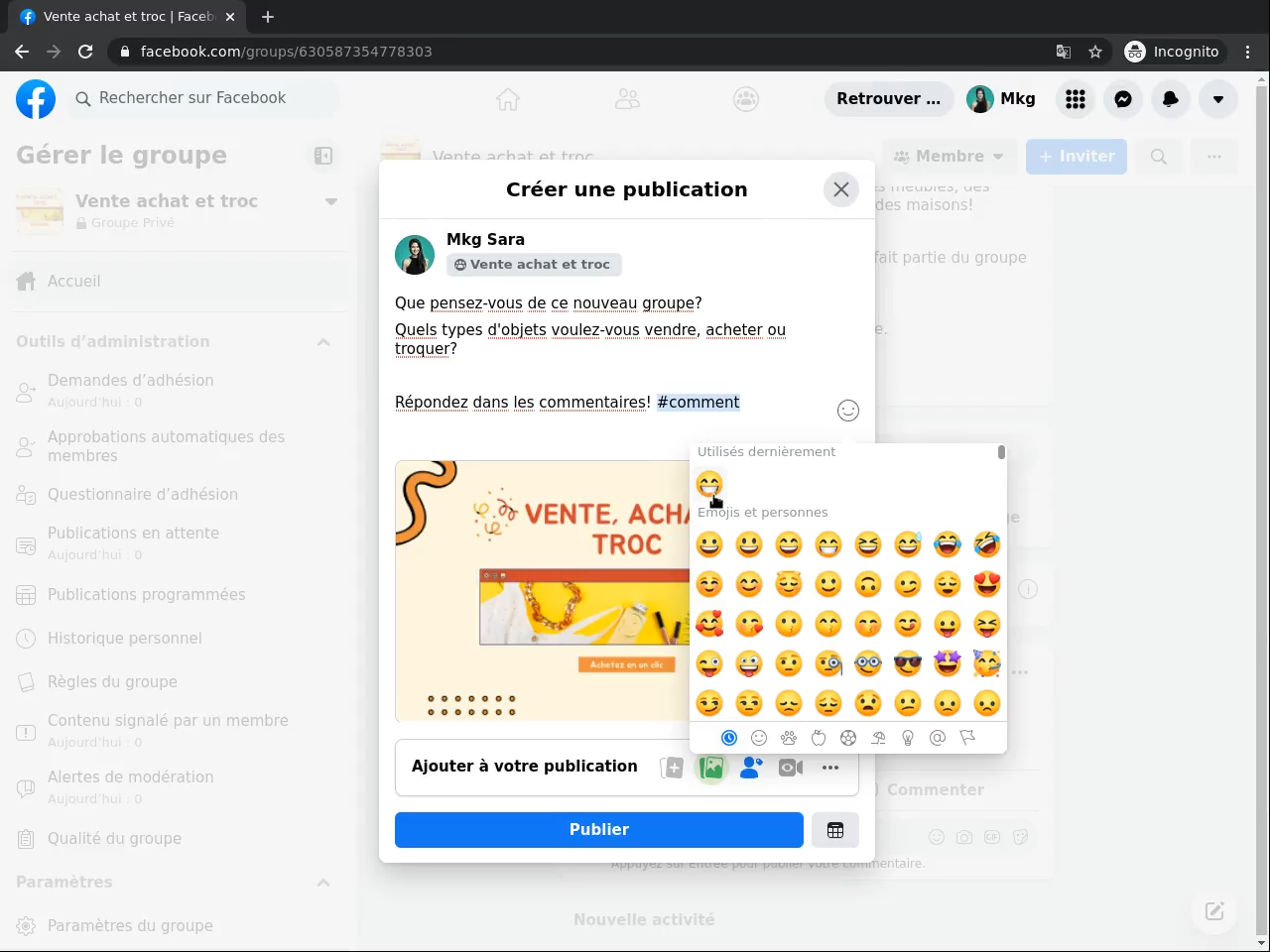1270x952 pixels.
Task: Switch to activities soccer ball emoji tab
Action: click(x=848, y=738)
